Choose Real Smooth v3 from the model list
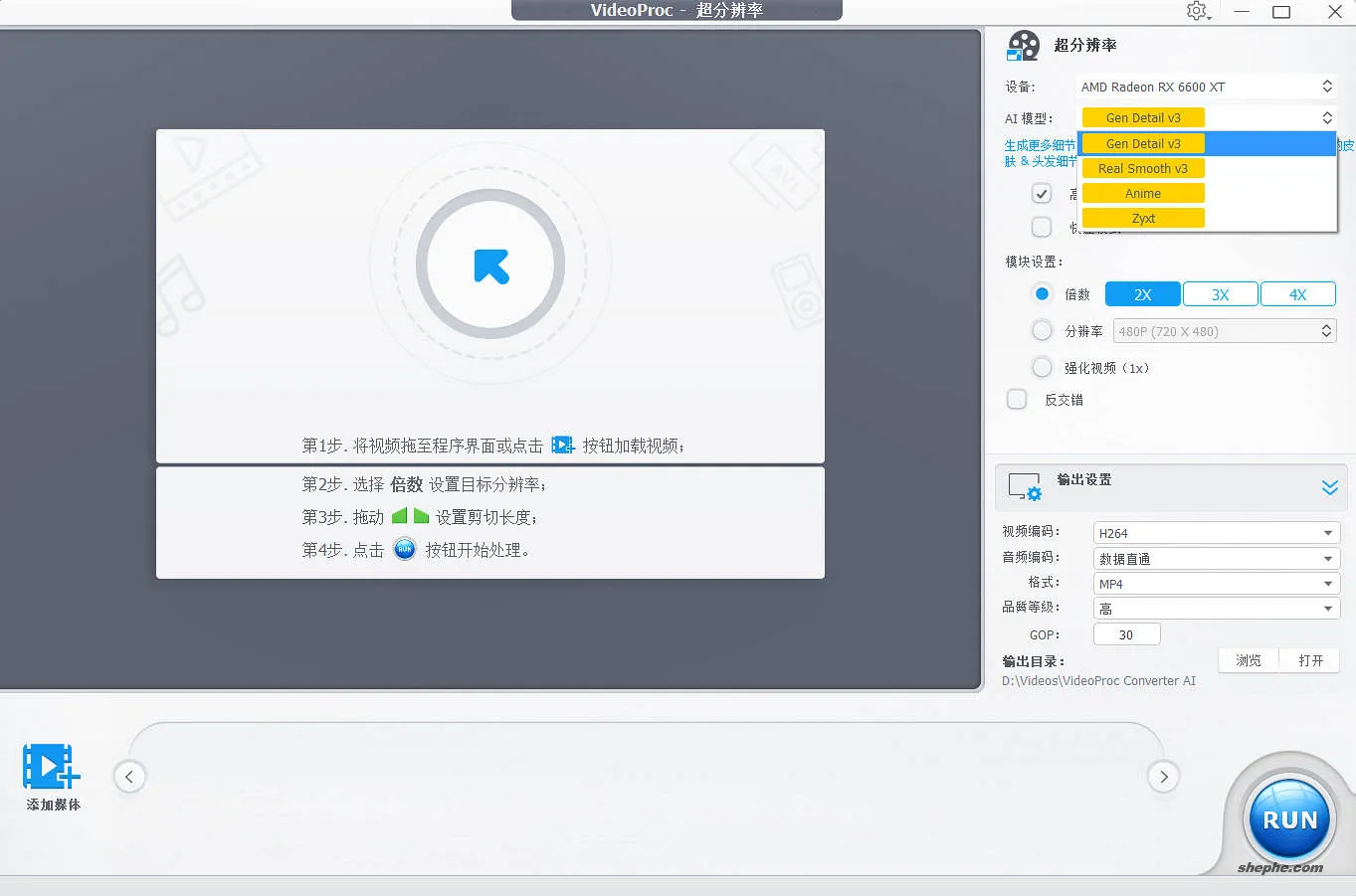Viewport: 1356px width, 896px height. point(1207,169)
